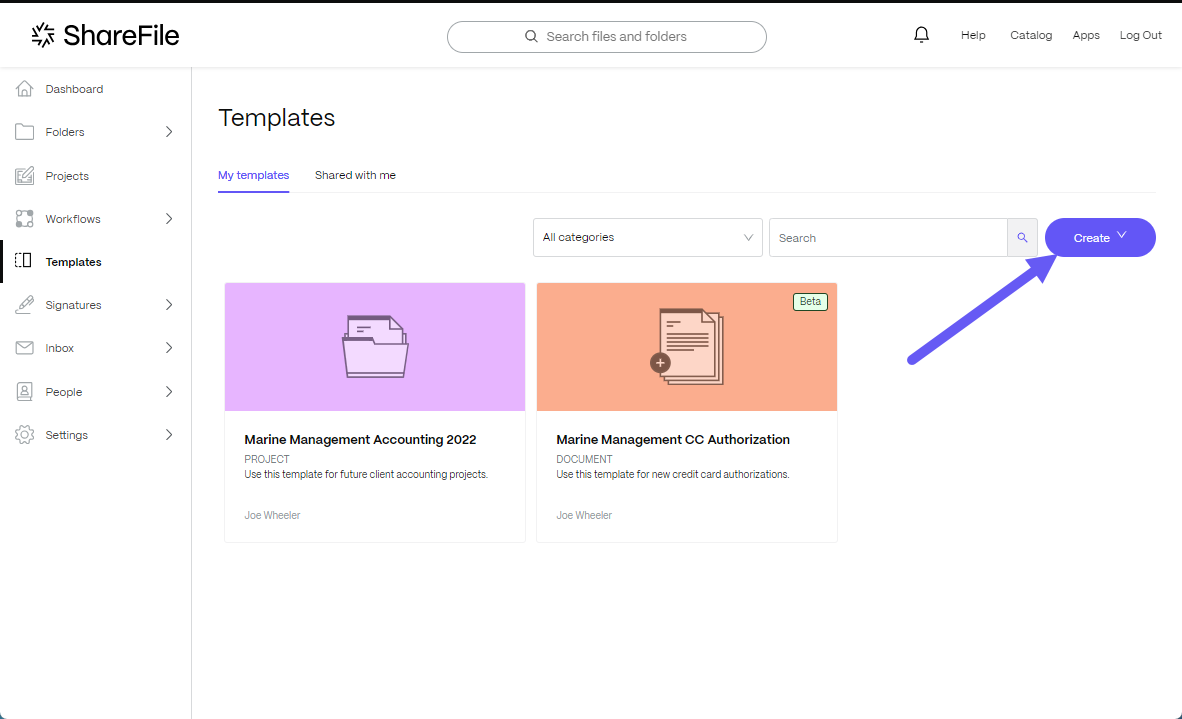Viewport: 1182px width, 719px height.
Task: Expand the Settings menu chevron
Action: [x=169, y=435]
